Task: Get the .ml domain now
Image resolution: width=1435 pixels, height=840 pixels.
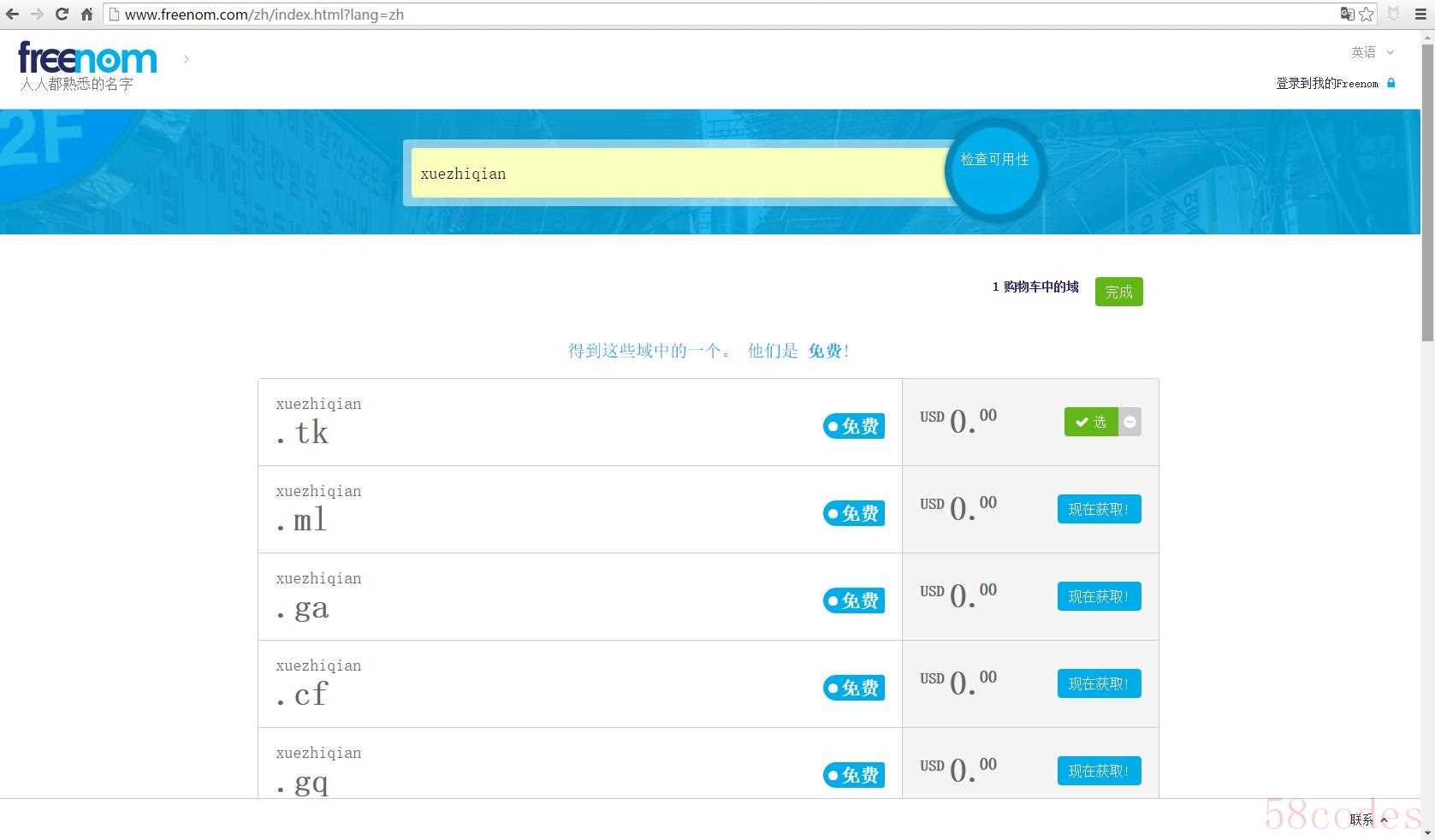Action: [1099, 509]
